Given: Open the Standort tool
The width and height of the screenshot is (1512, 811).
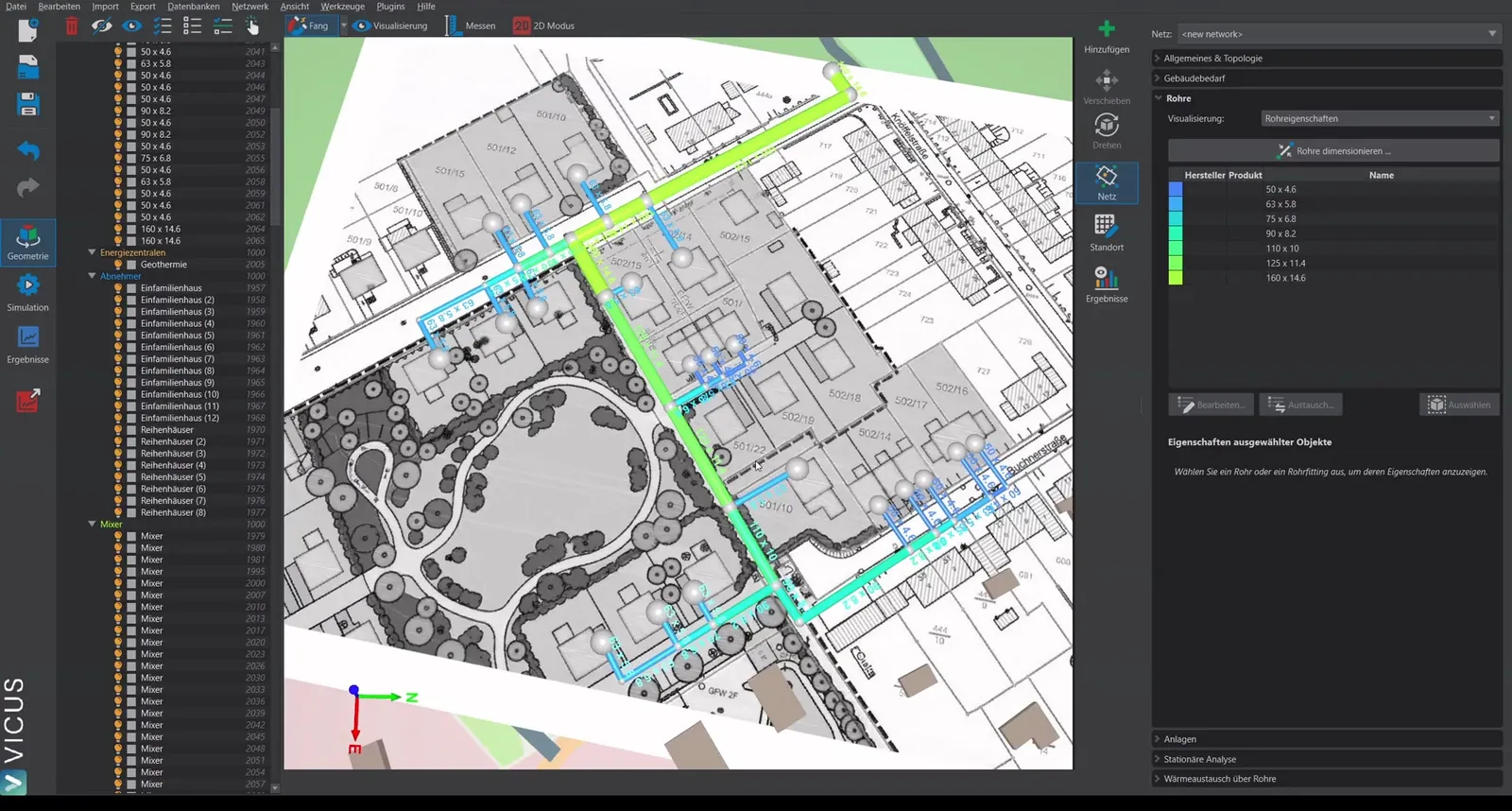Looking at the screenshot, I should 1107,233.
